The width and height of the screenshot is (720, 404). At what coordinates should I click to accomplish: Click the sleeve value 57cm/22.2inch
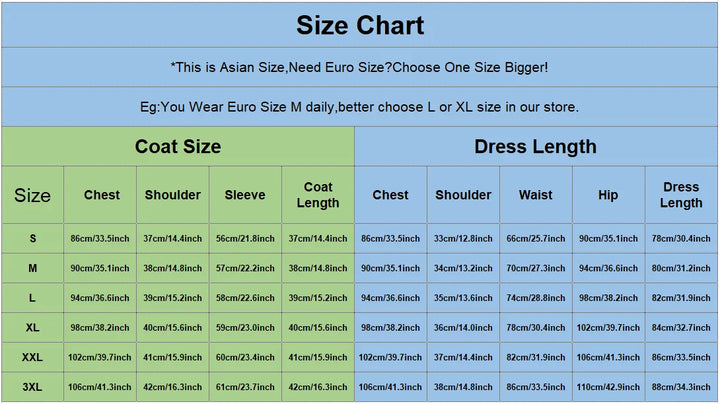click(245, 269)
